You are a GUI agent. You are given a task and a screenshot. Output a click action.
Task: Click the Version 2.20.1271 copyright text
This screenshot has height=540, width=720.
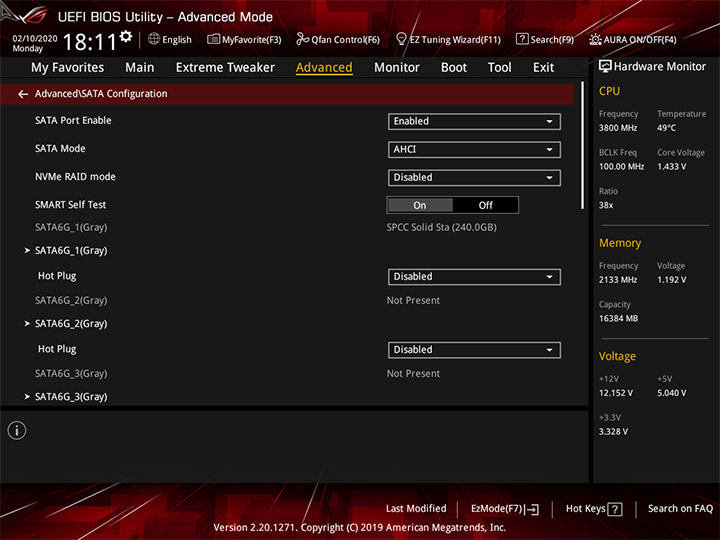pyautogui.click(x=360, y=528)
